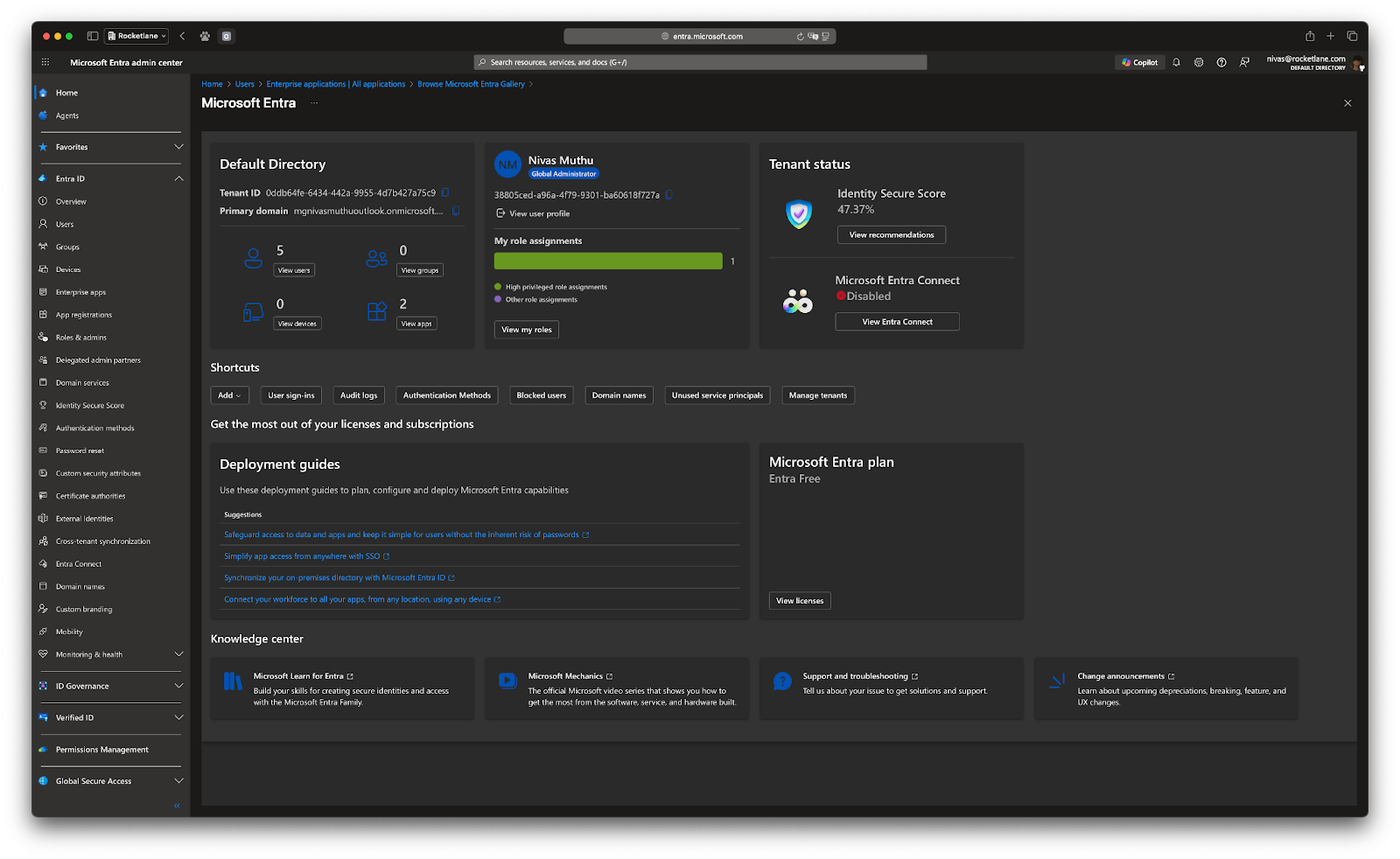Click the green role assignments bar
The height and width of the screenshot is (859, 1400).
tap(608, 261)
